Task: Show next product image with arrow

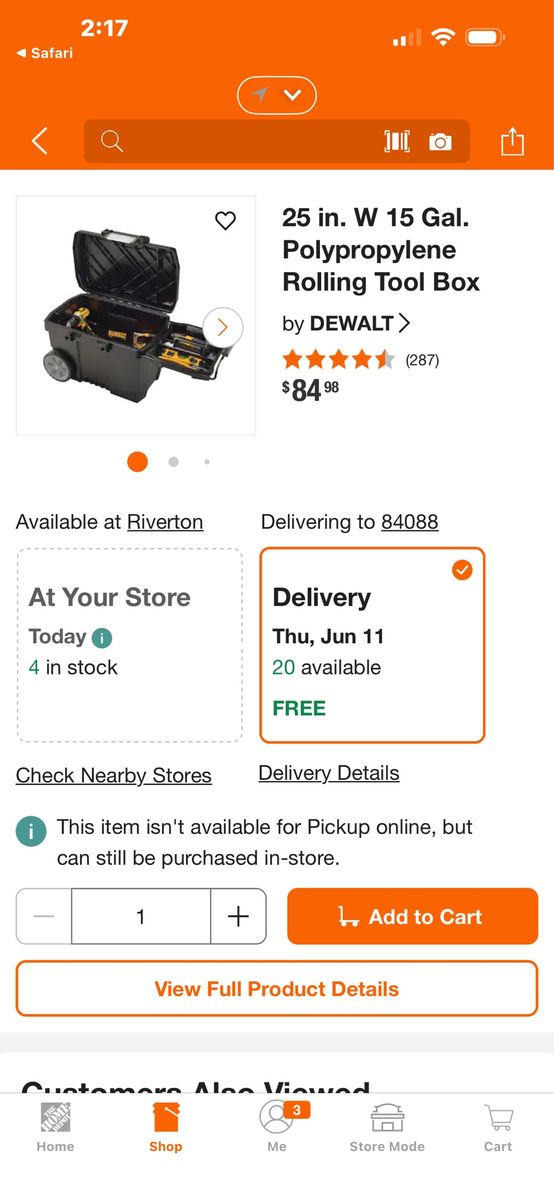Action: [222, 326]
